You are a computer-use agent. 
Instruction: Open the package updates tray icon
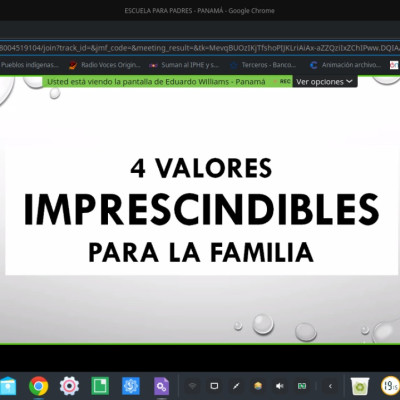pos(258,386)
